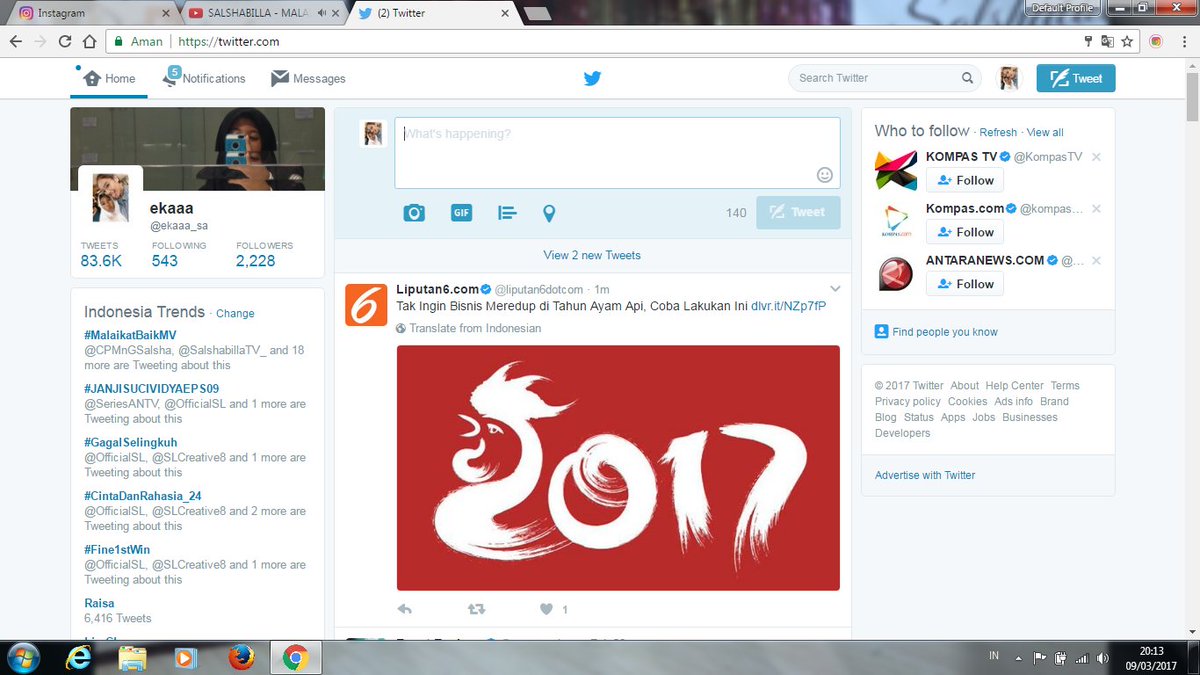Image resolution: width=1200 pixels, height=675 pixels.
Task: Click the translate page icon in address bar
Action: (1107, 42)
